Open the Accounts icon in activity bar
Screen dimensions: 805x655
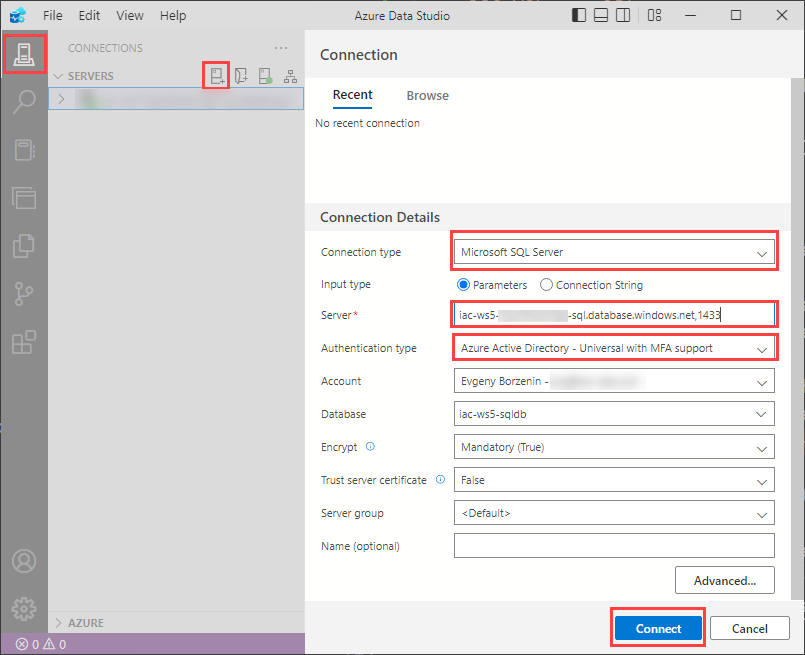click(24, 561)
